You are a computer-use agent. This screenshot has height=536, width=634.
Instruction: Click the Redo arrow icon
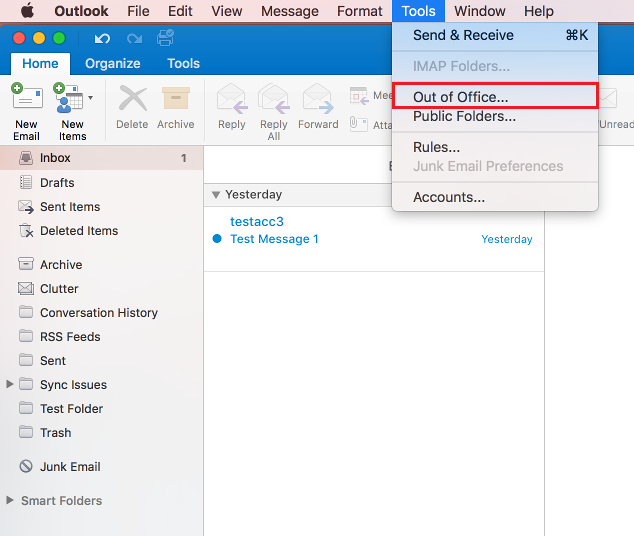pos(134,39)
